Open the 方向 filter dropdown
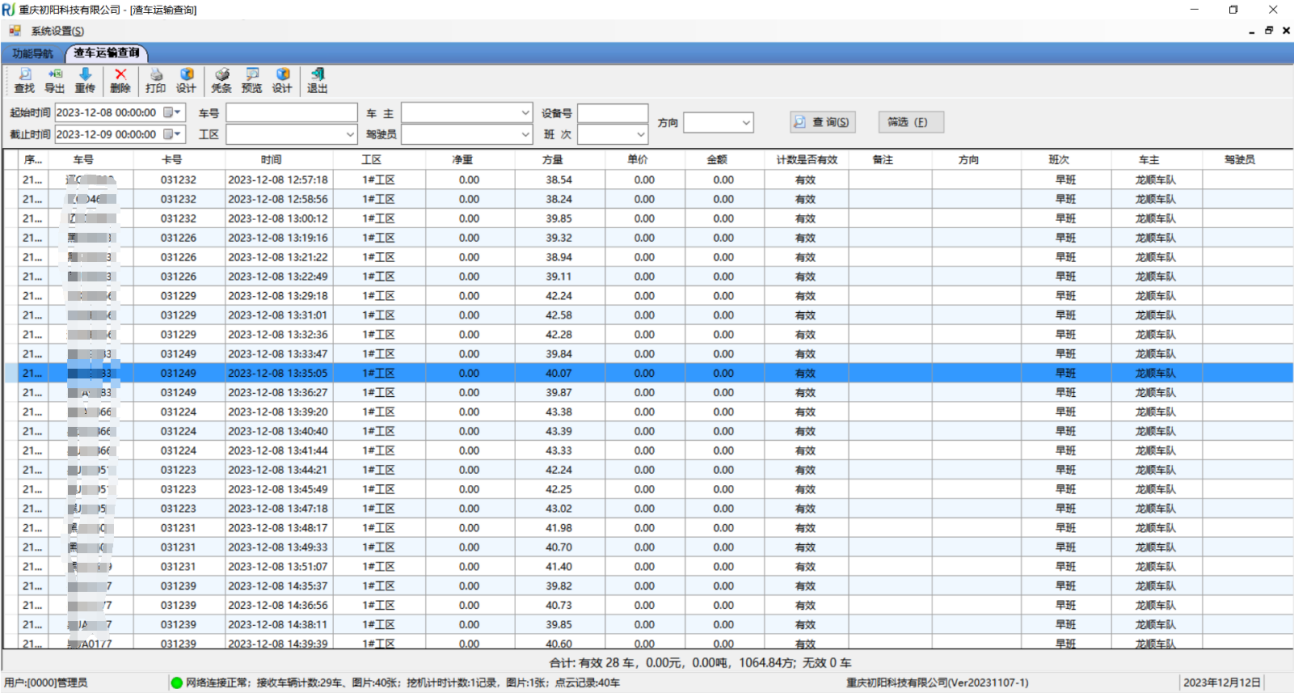The image size is (1294, 693). coord(746,122)
